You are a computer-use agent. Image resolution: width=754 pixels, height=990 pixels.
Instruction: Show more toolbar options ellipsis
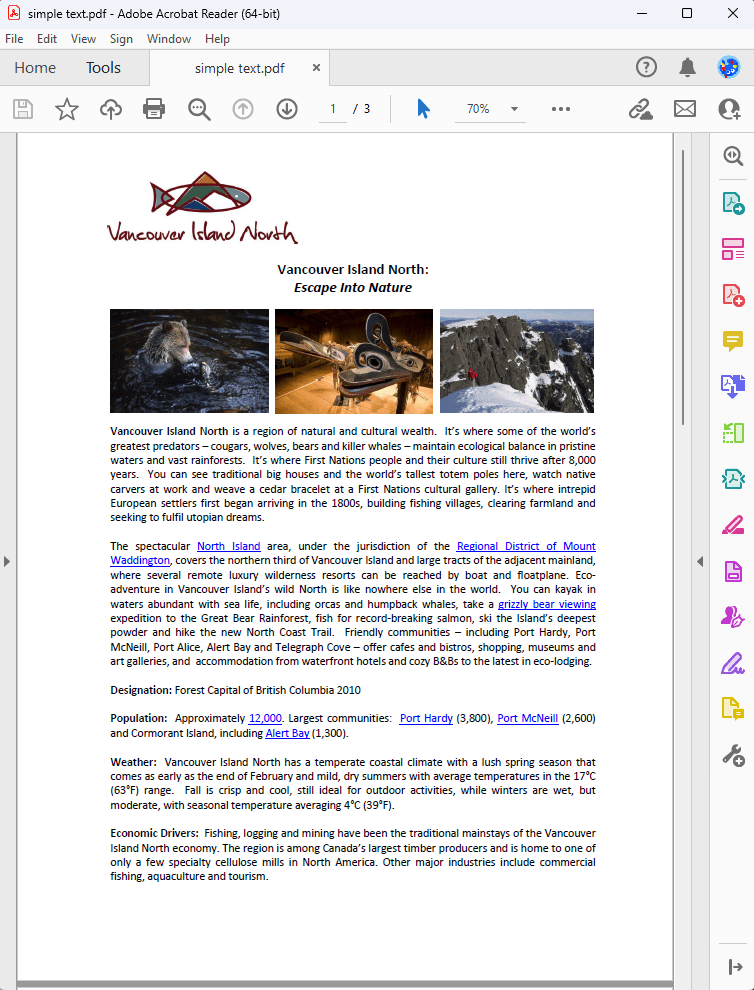(561, 109)
